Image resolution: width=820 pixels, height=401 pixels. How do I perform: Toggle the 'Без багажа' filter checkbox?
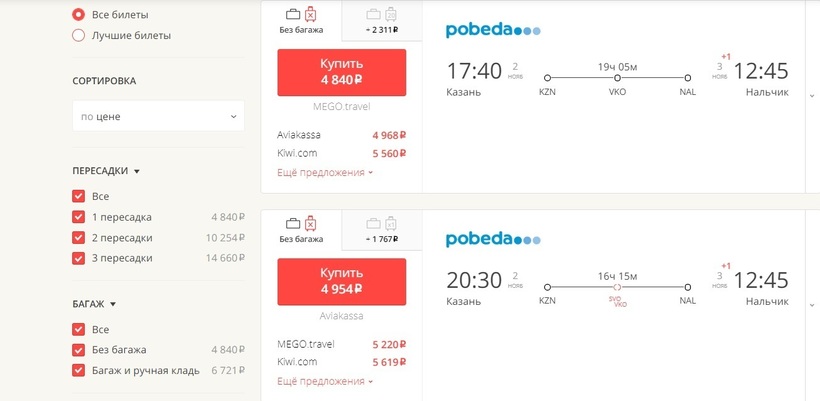[x=79, y=350]
